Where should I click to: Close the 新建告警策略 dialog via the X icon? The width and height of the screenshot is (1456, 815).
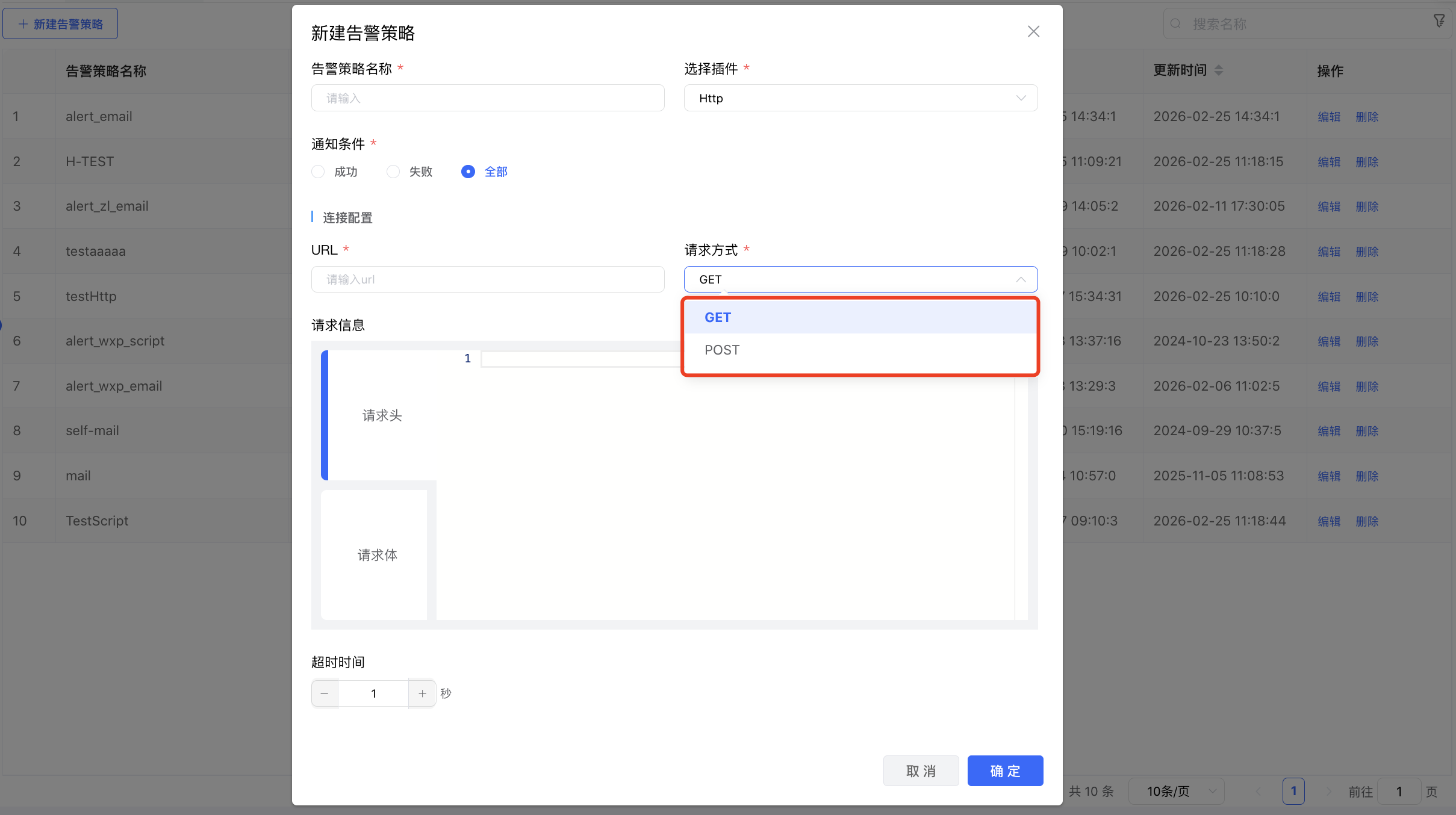(x=1033, y=31)
